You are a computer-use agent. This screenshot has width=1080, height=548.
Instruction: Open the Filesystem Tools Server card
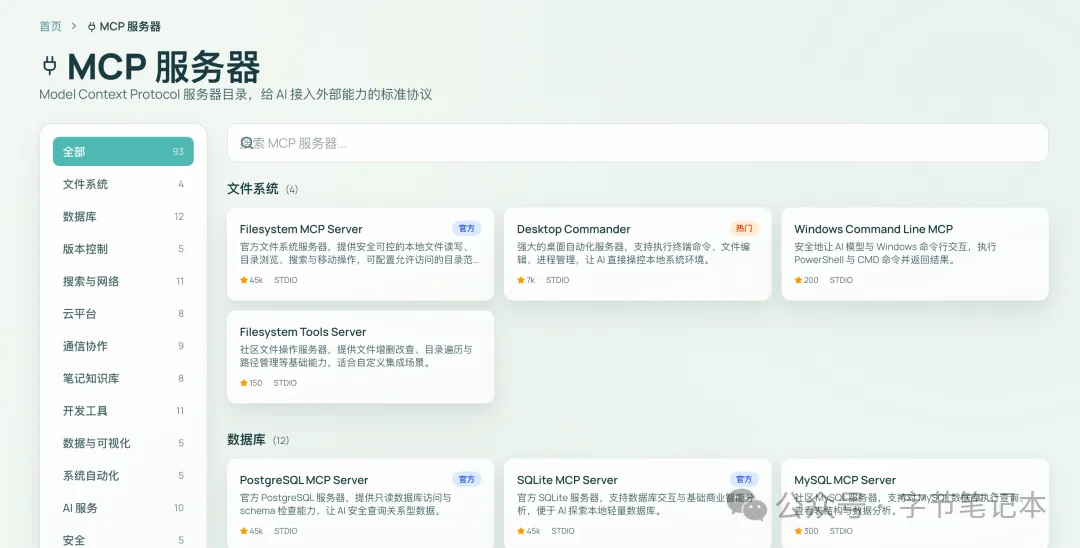coord(360,357)
